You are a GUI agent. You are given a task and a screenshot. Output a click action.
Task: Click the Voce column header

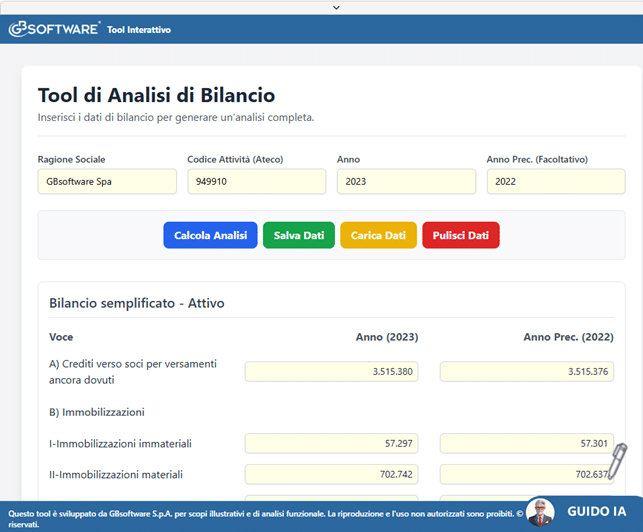61,337
